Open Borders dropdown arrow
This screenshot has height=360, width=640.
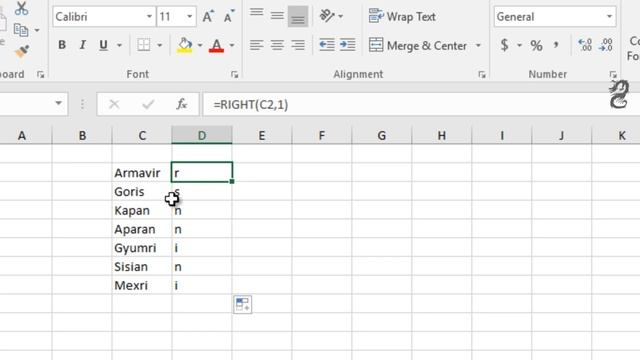pyautogui.click(x=160, y=45)
